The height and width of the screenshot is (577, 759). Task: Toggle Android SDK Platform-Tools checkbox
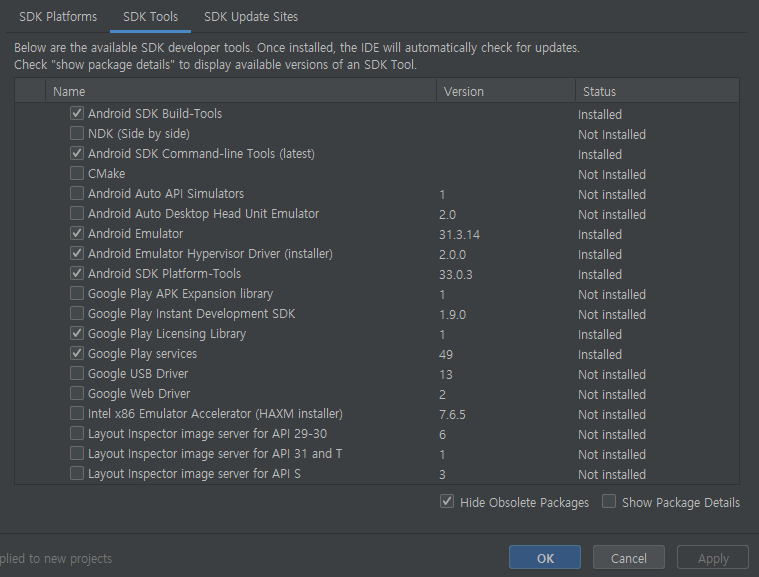[x=76, y=273]
